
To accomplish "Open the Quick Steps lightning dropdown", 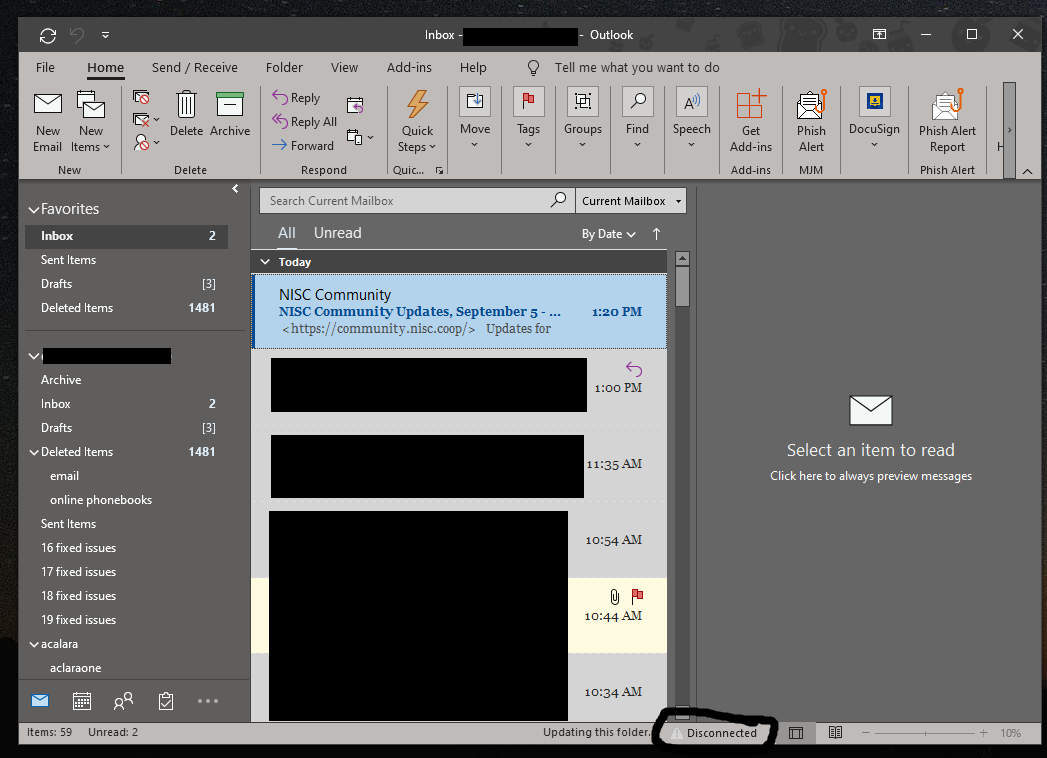I will pos(417,121).
